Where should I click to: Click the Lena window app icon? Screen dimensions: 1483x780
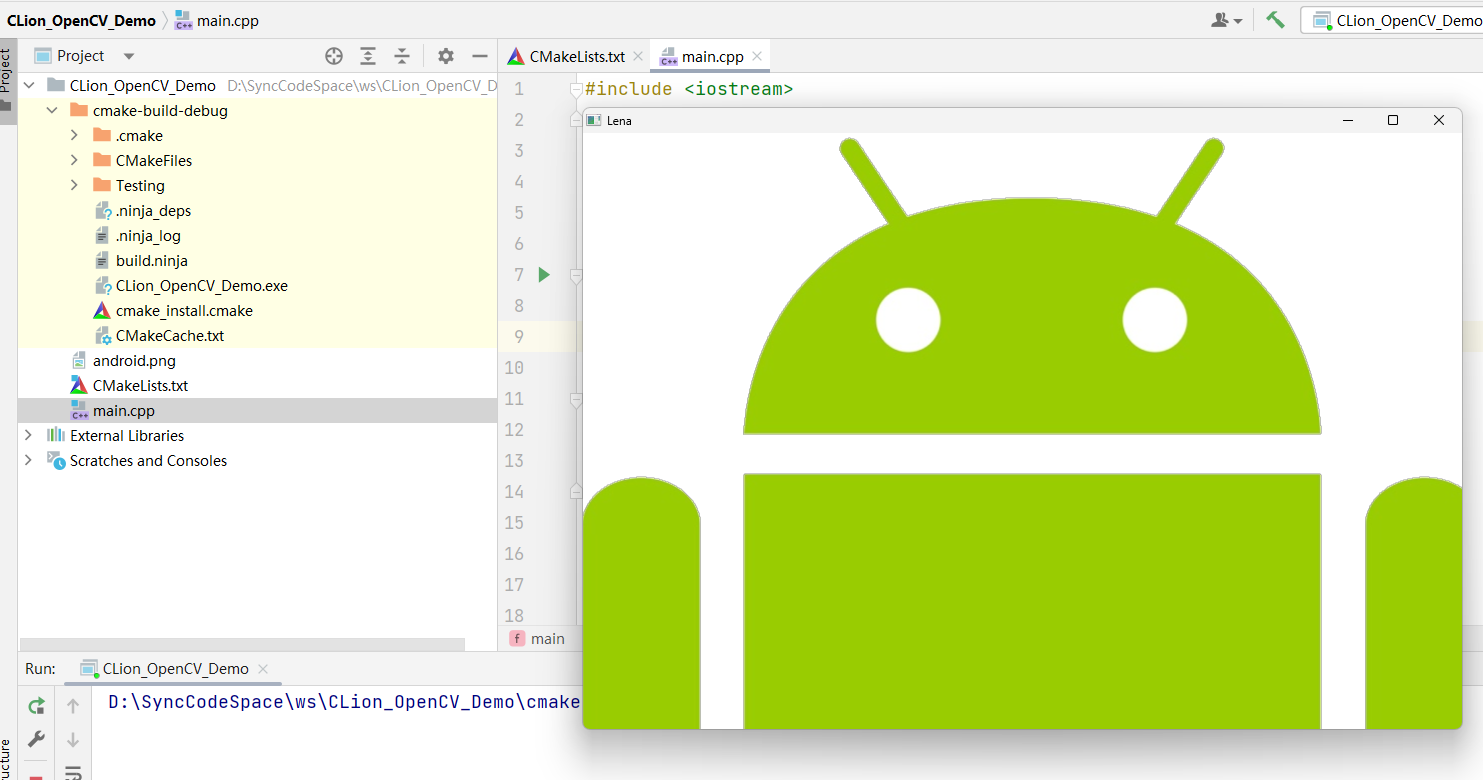tap(594, 120)
